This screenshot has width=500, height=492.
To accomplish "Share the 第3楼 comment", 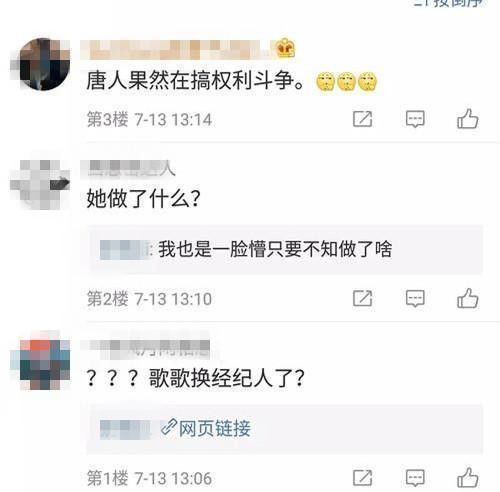I will (362, 119).
